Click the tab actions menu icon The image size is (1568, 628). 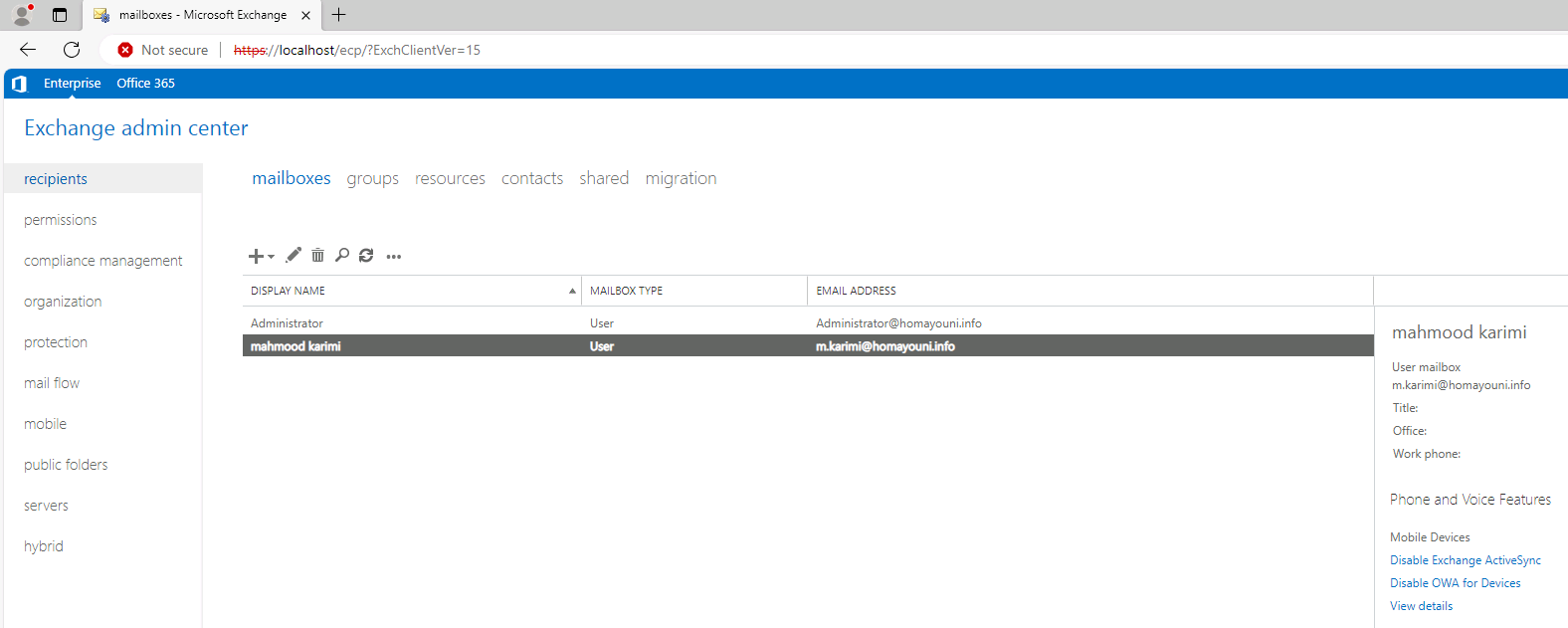tap(60, 15)
